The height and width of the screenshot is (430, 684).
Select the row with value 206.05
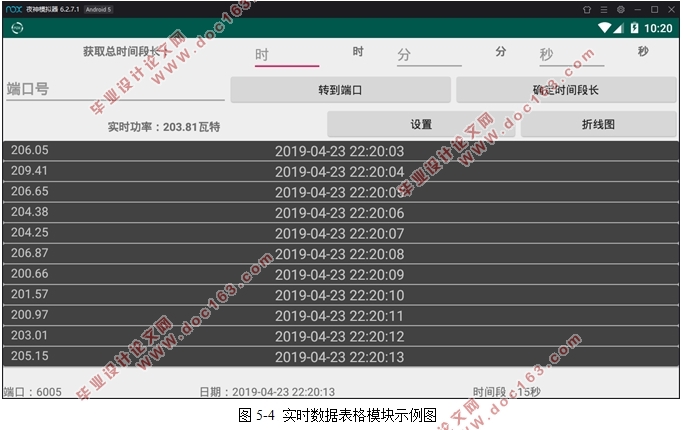point(341,151)
